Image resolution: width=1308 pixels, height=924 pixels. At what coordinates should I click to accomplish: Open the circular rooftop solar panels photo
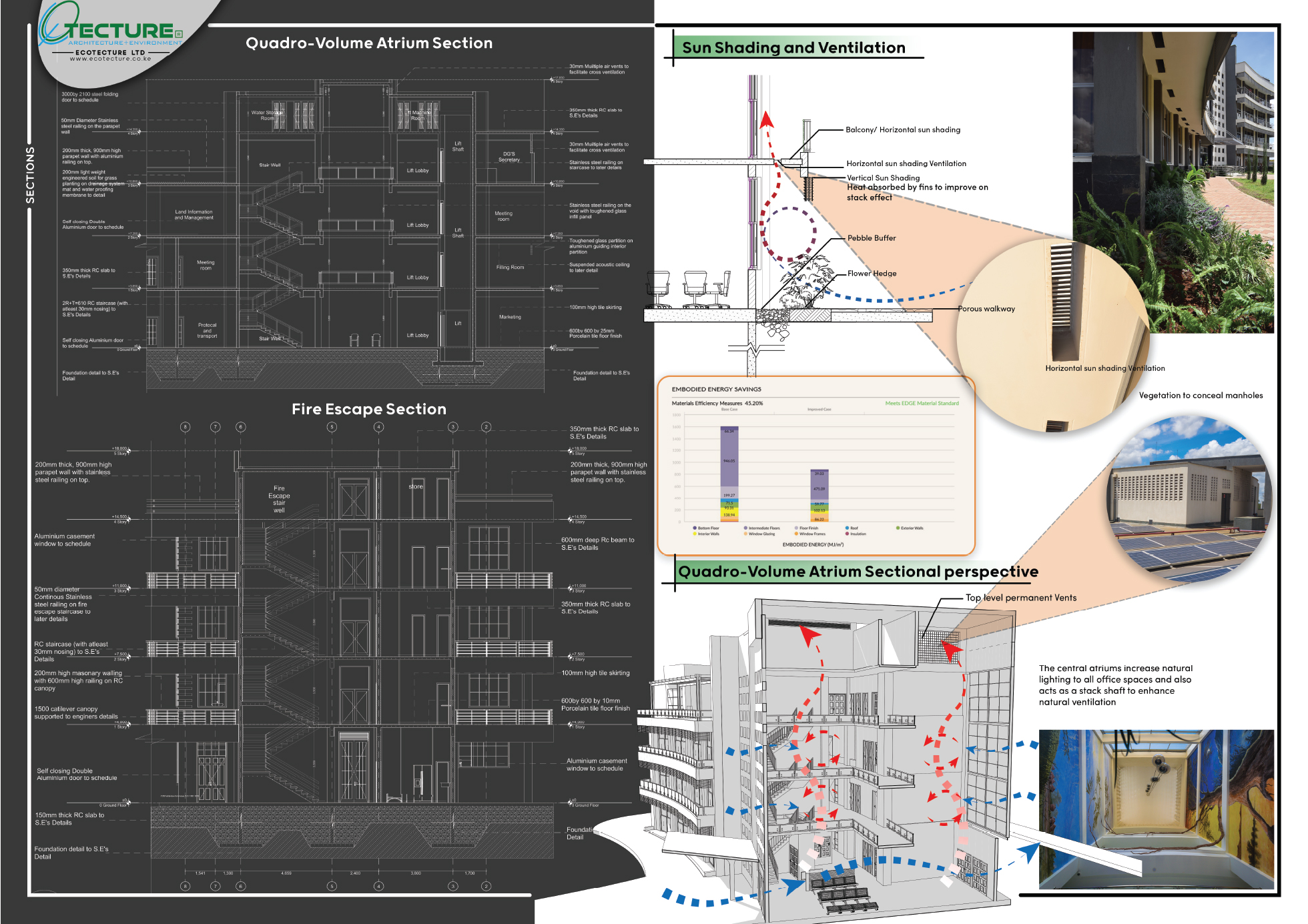tap(1189, 499)
